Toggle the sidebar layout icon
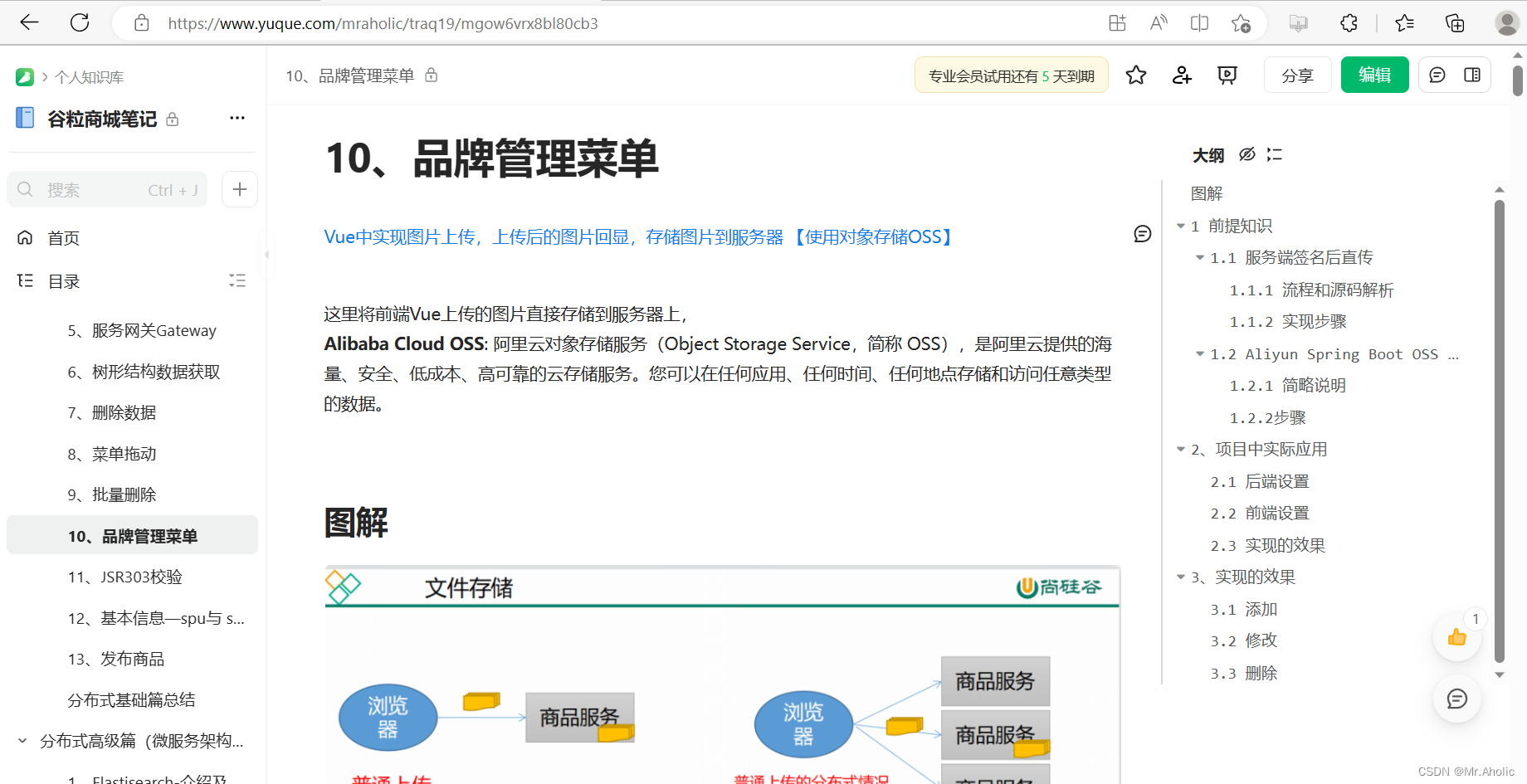This screenshot has height=784, width=1527. point(1472,75)
